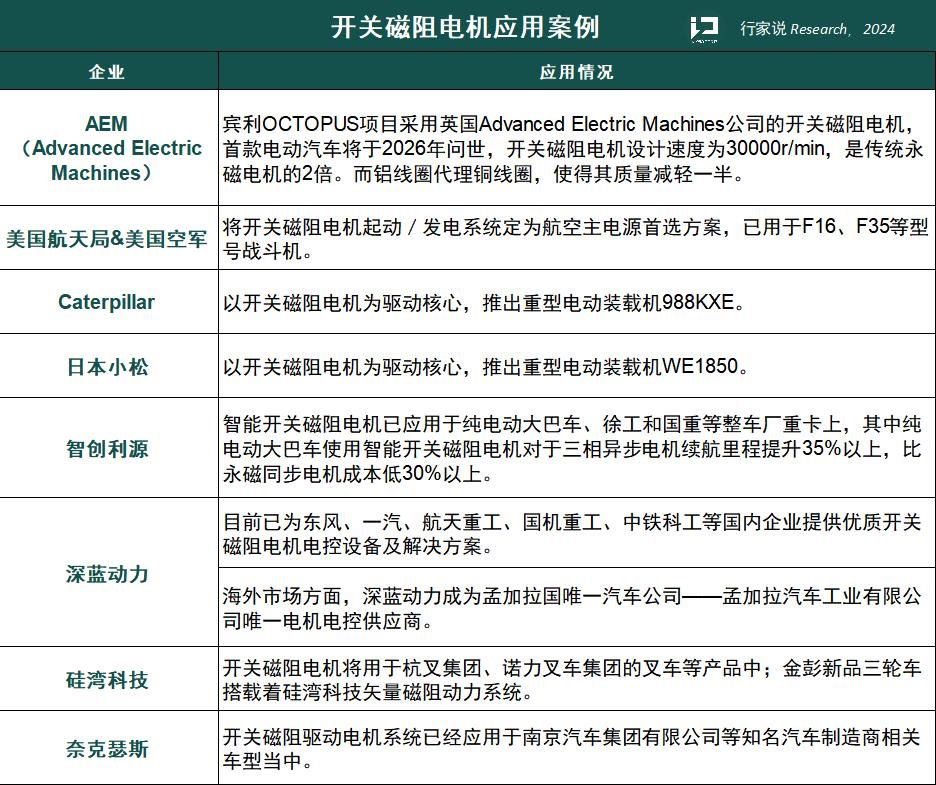Click the description listing 东风、一汽、航天重工
The height and width of the screenshot is (785, 936).
572,534
